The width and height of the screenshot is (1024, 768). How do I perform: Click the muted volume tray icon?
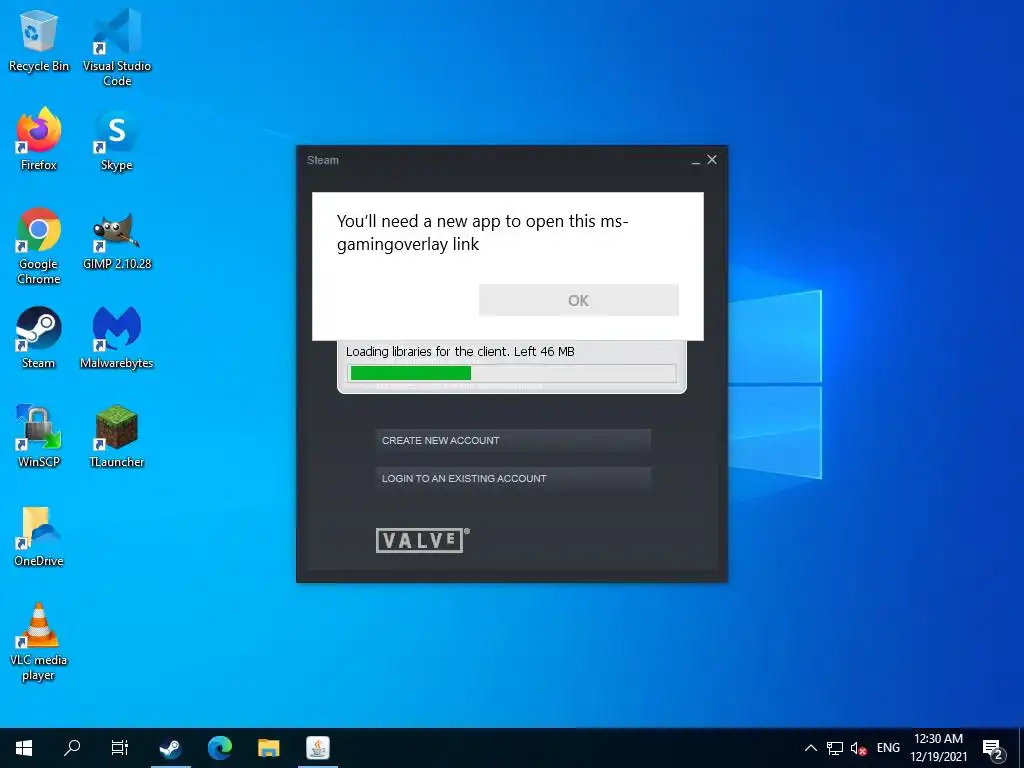(858, 748)
